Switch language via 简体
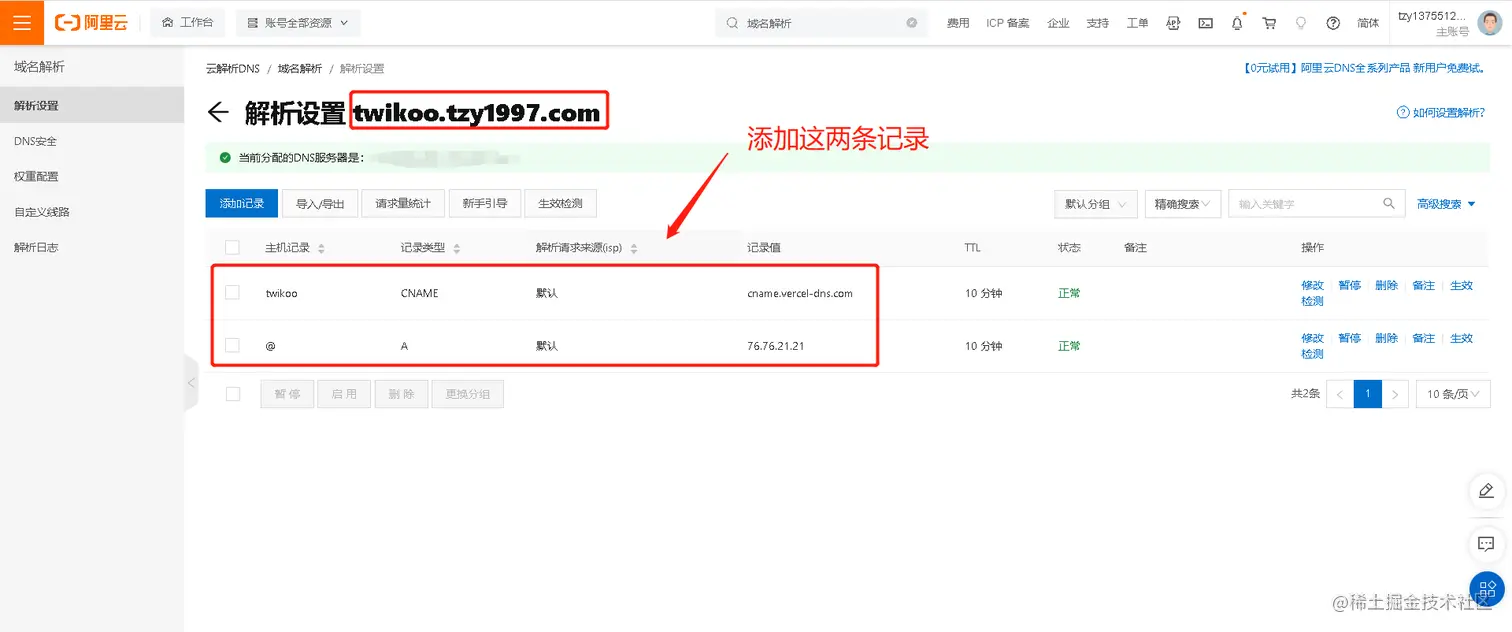 [x=1368, y=23]
